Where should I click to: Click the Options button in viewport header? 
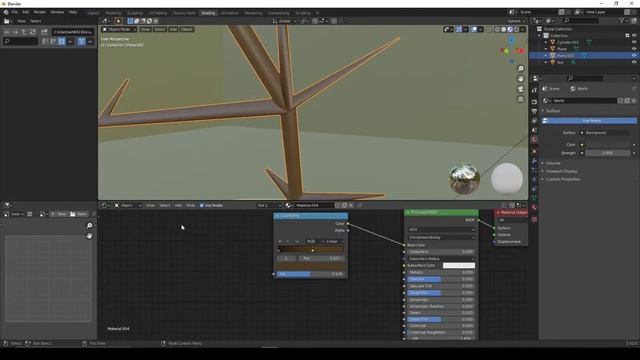pos(516,21)
